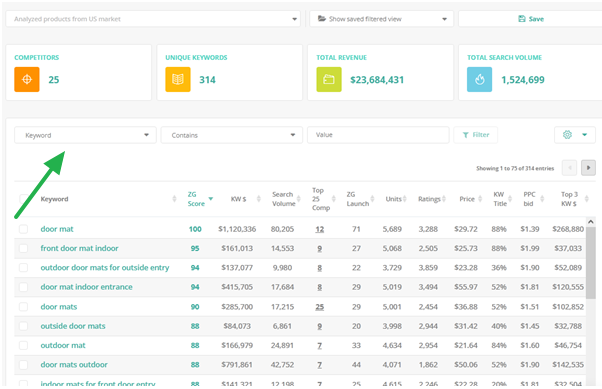
Task: Click the gear settings icon
Action: tap(567, 135)
